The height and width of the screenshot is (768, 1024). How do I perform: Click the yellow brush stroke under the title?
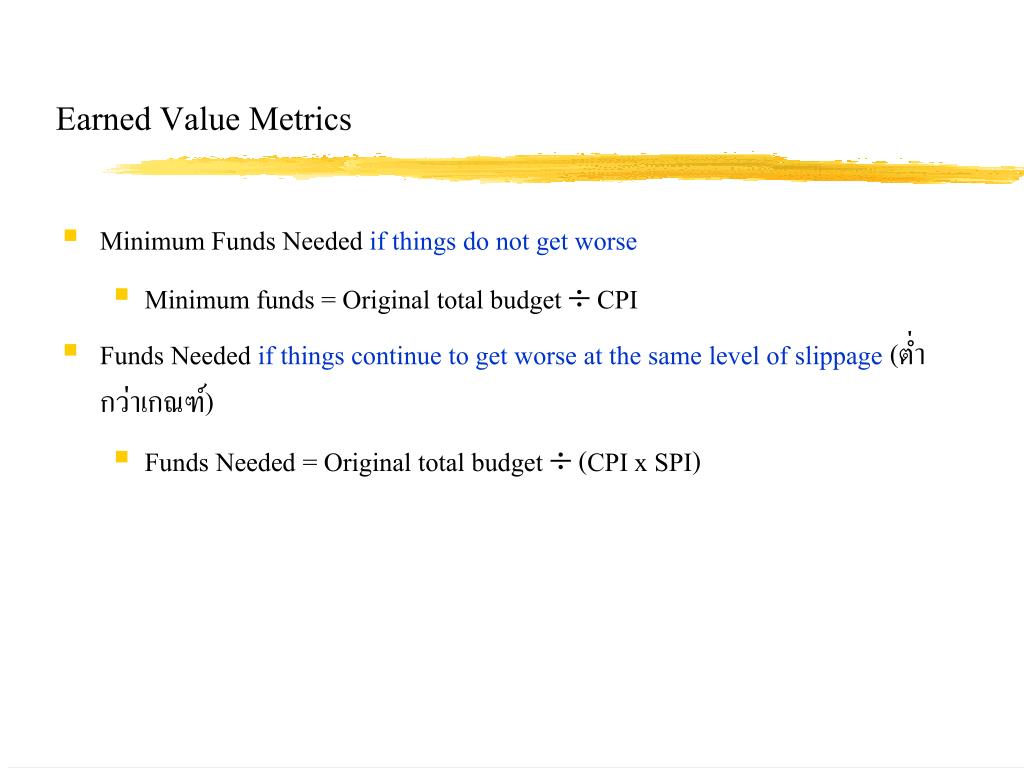[564, 168]
